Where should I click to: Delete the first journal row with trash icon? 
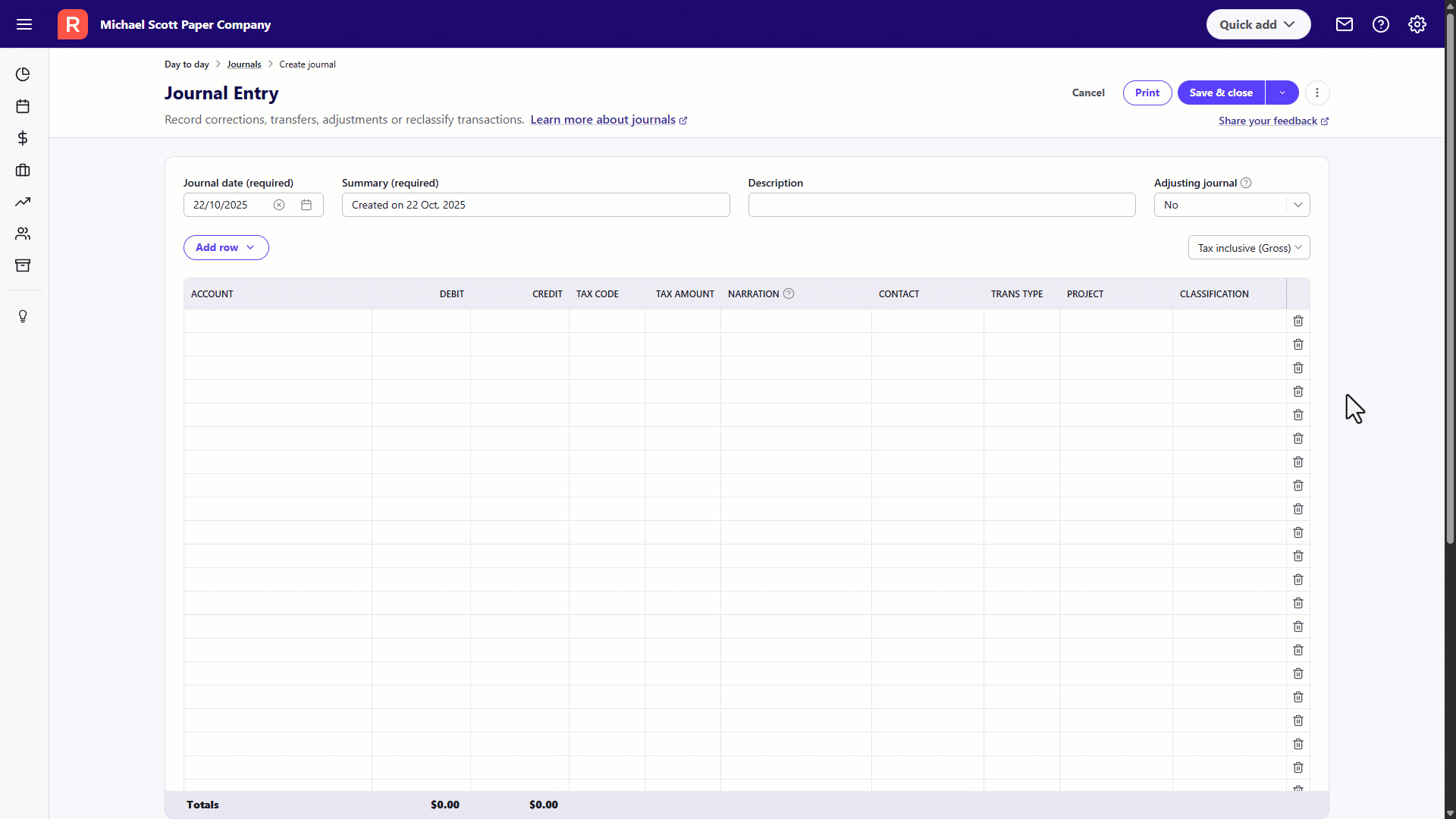pos(1298,321)
